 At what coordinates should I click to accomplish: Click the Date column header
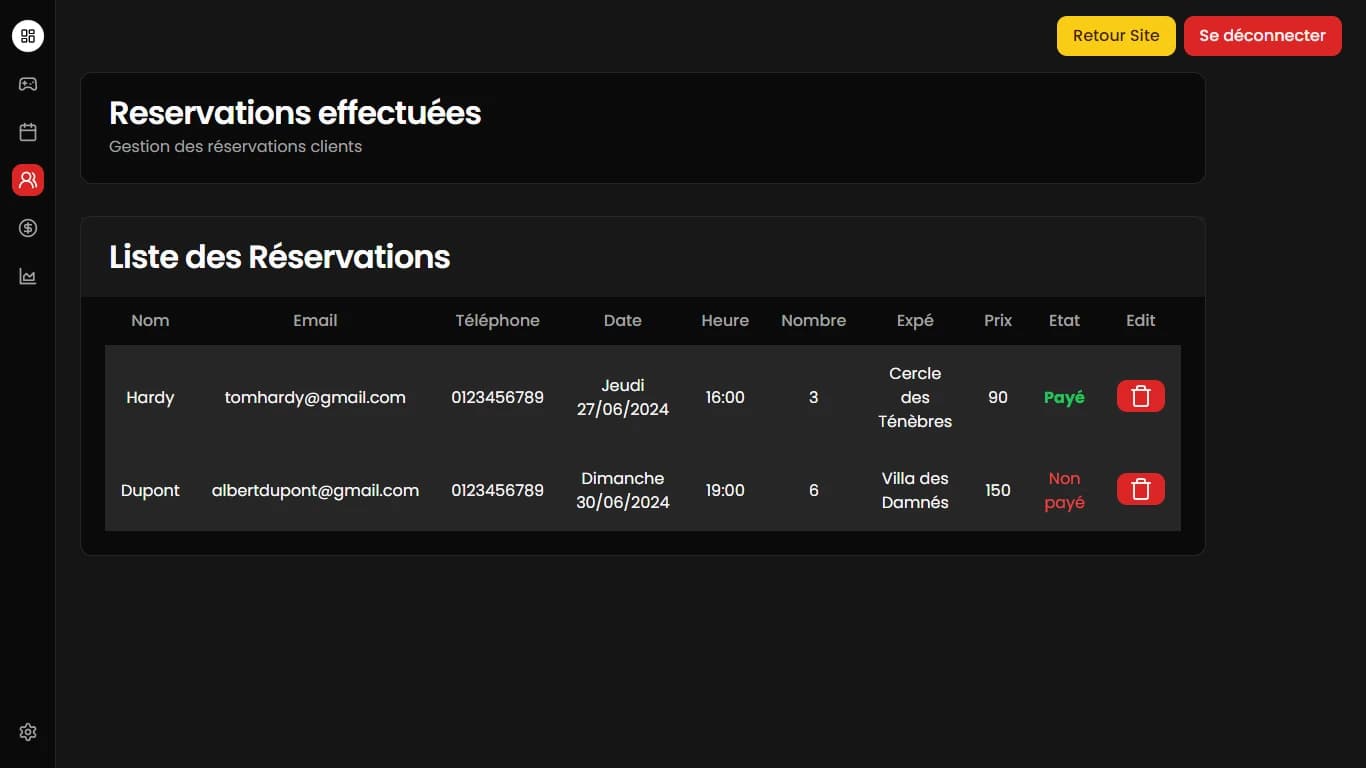point(623,321)
